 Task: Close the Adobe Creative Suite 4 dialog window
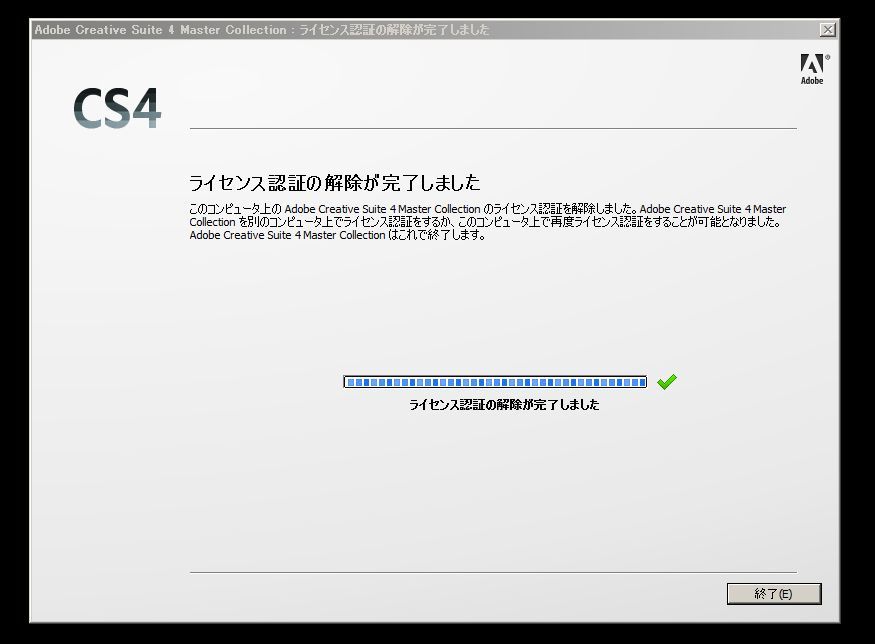pos(828,30)
